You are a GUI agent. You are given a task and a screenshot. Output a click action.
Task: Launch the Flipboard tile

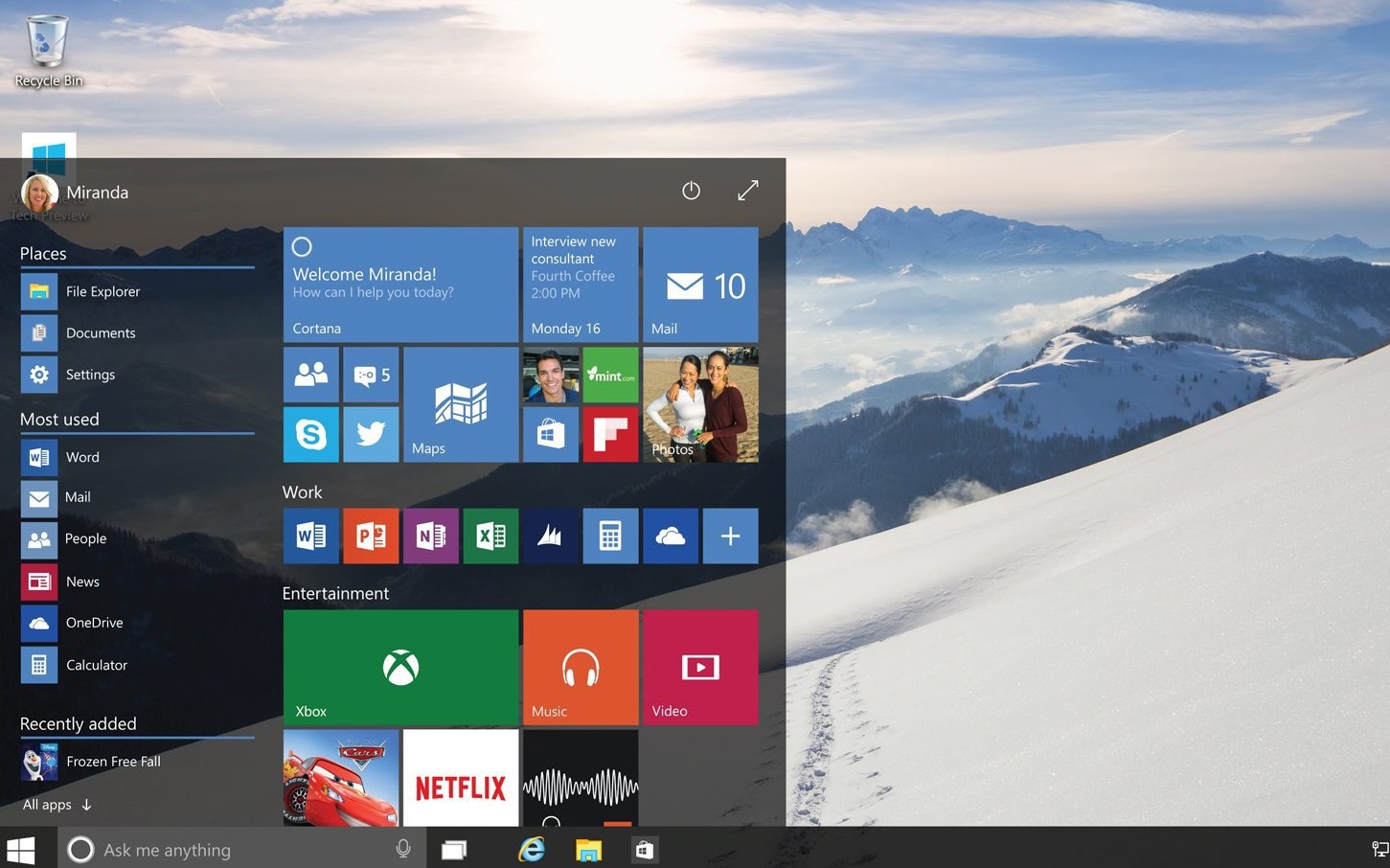coord(610,434)
